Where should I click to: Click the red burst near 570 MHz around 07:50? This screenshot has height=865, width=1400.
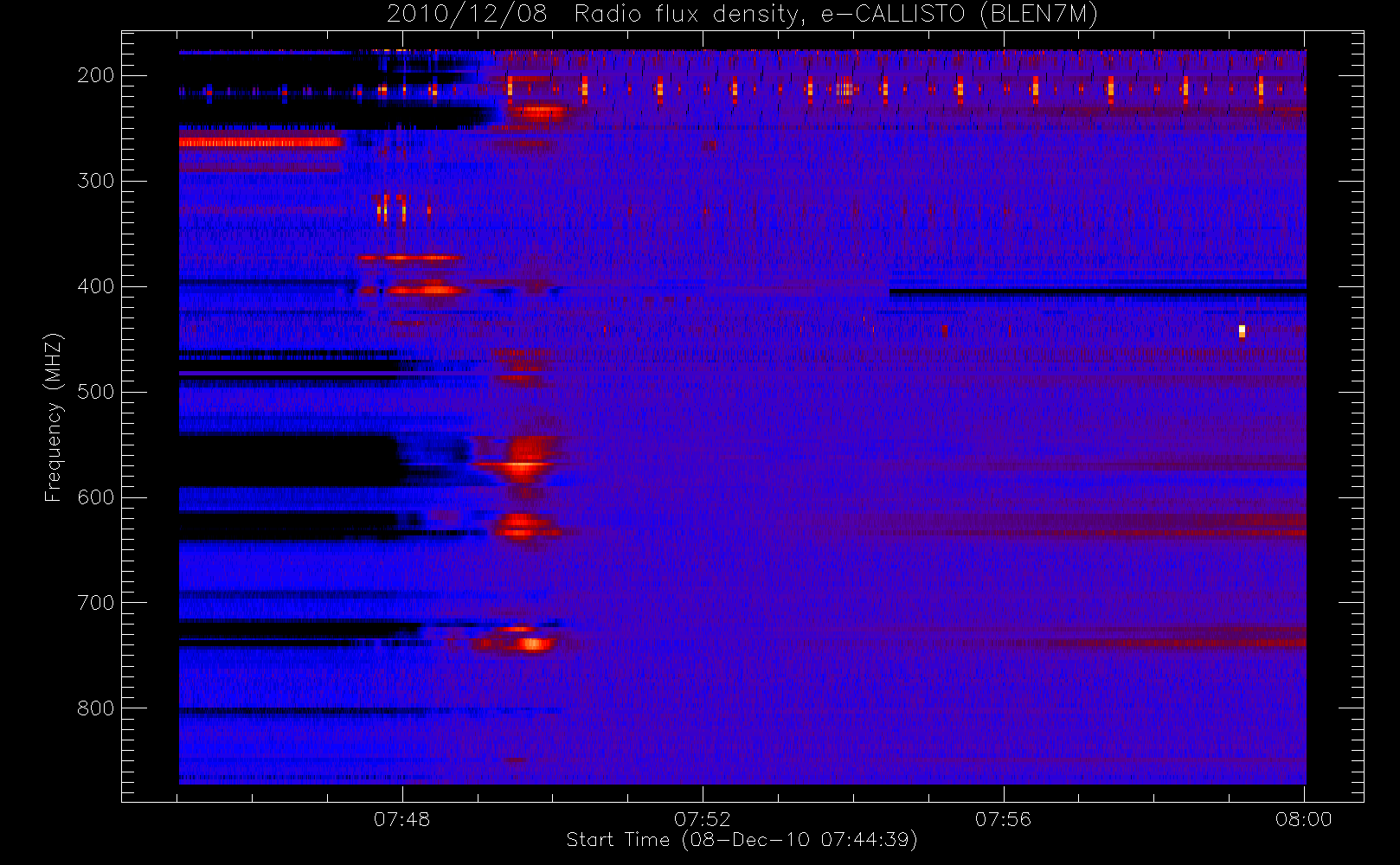click(x=522, y=465)
